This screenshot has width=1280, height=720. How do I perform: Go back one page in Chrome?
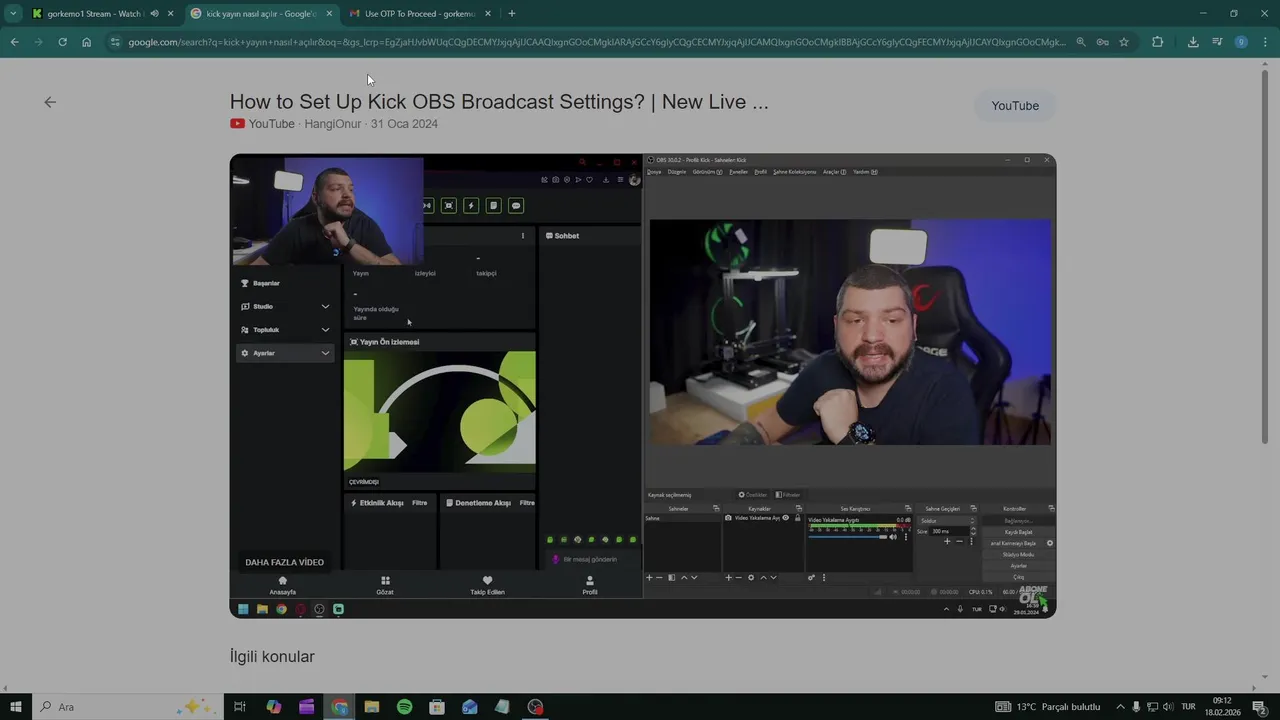[15, 42]
